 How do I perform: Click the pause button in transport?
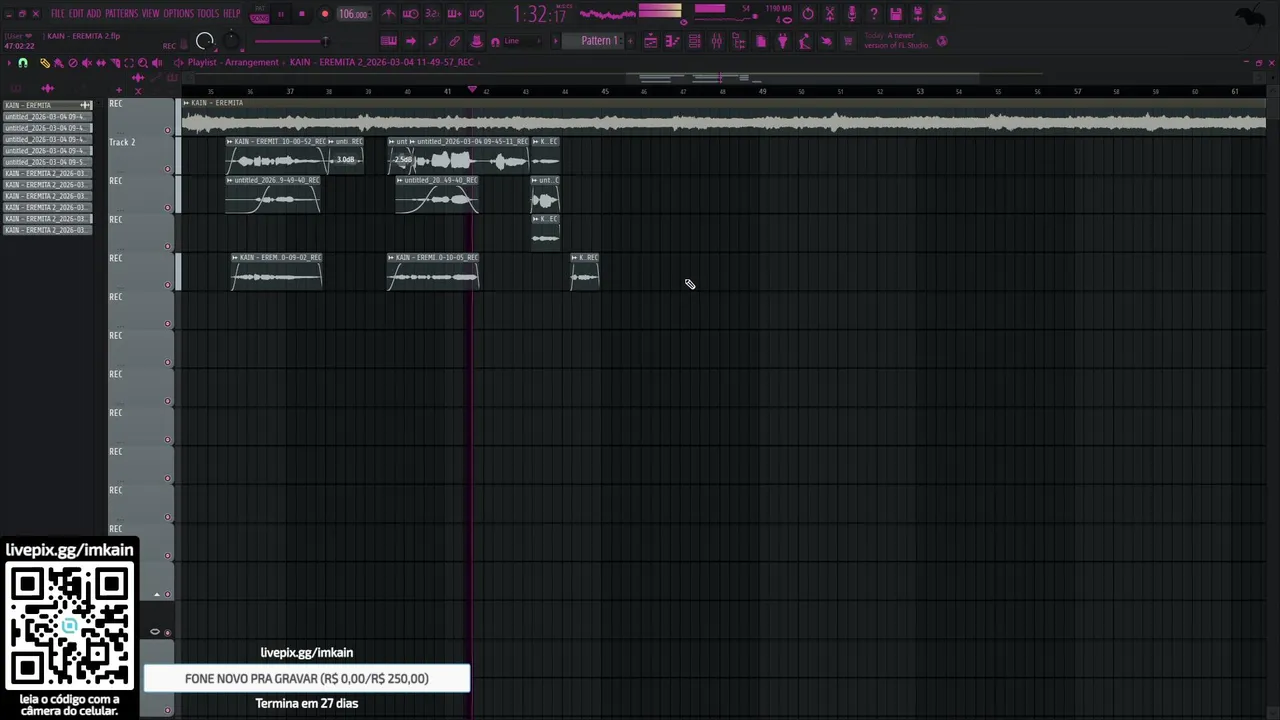pyautogui.click(x=281, y=14)
